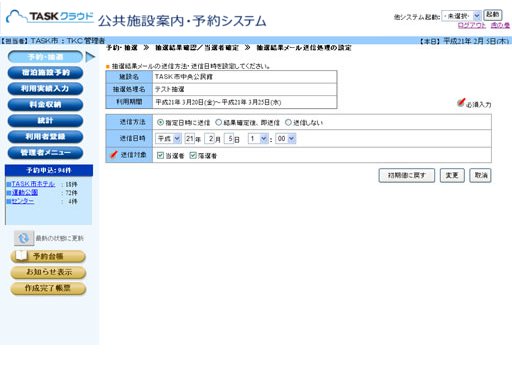Toggle the 当選者 checkbox

[160, 155]
